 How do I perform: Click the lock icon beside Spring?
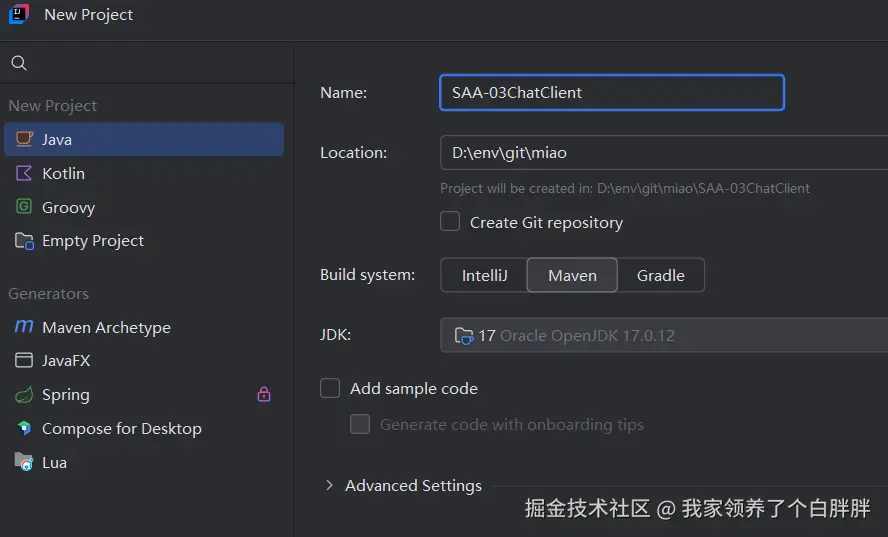point(264,395)
